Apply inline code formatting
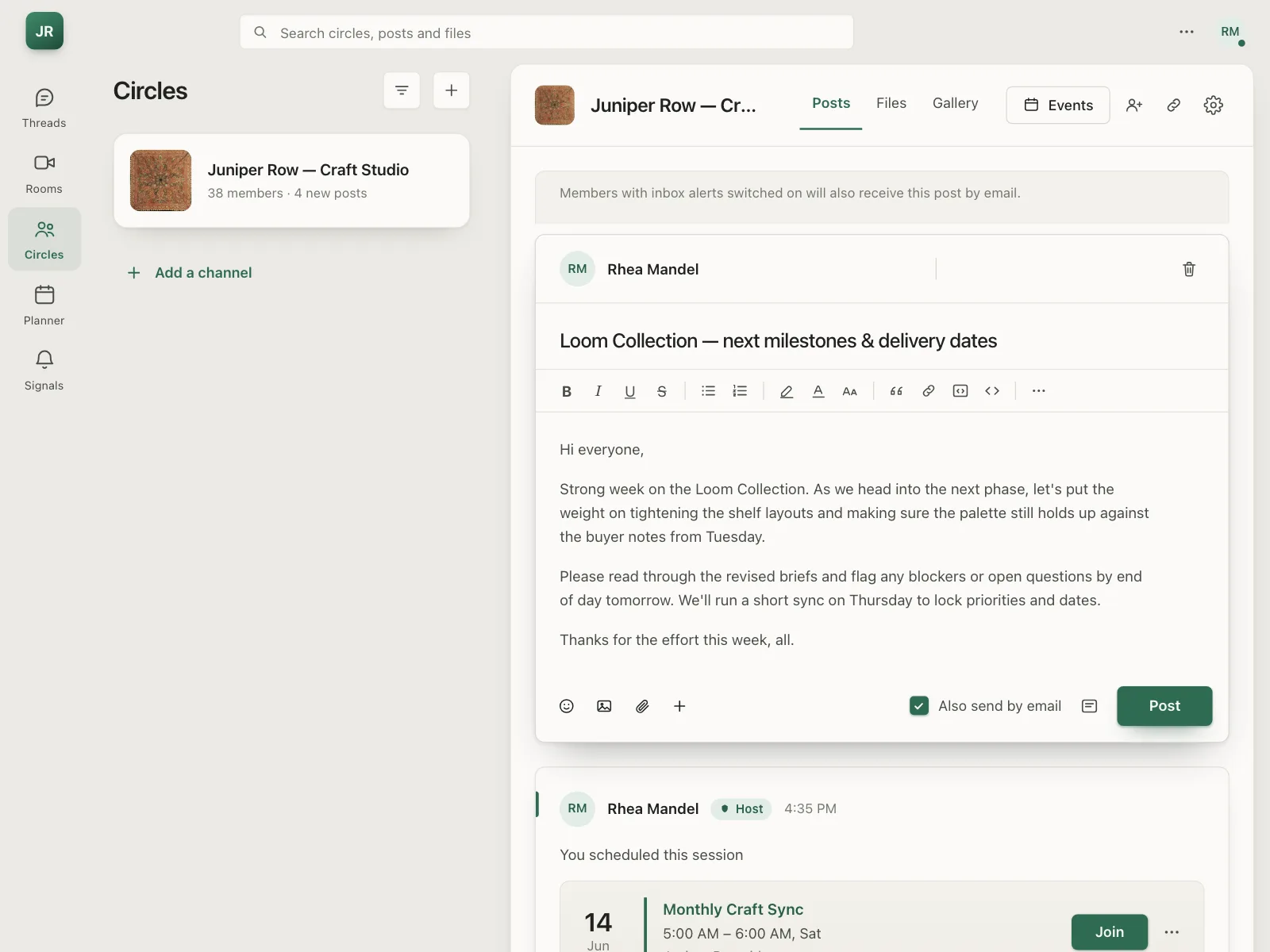The image size is (1270, 952). pyautogui.click(x=992, y=391)
